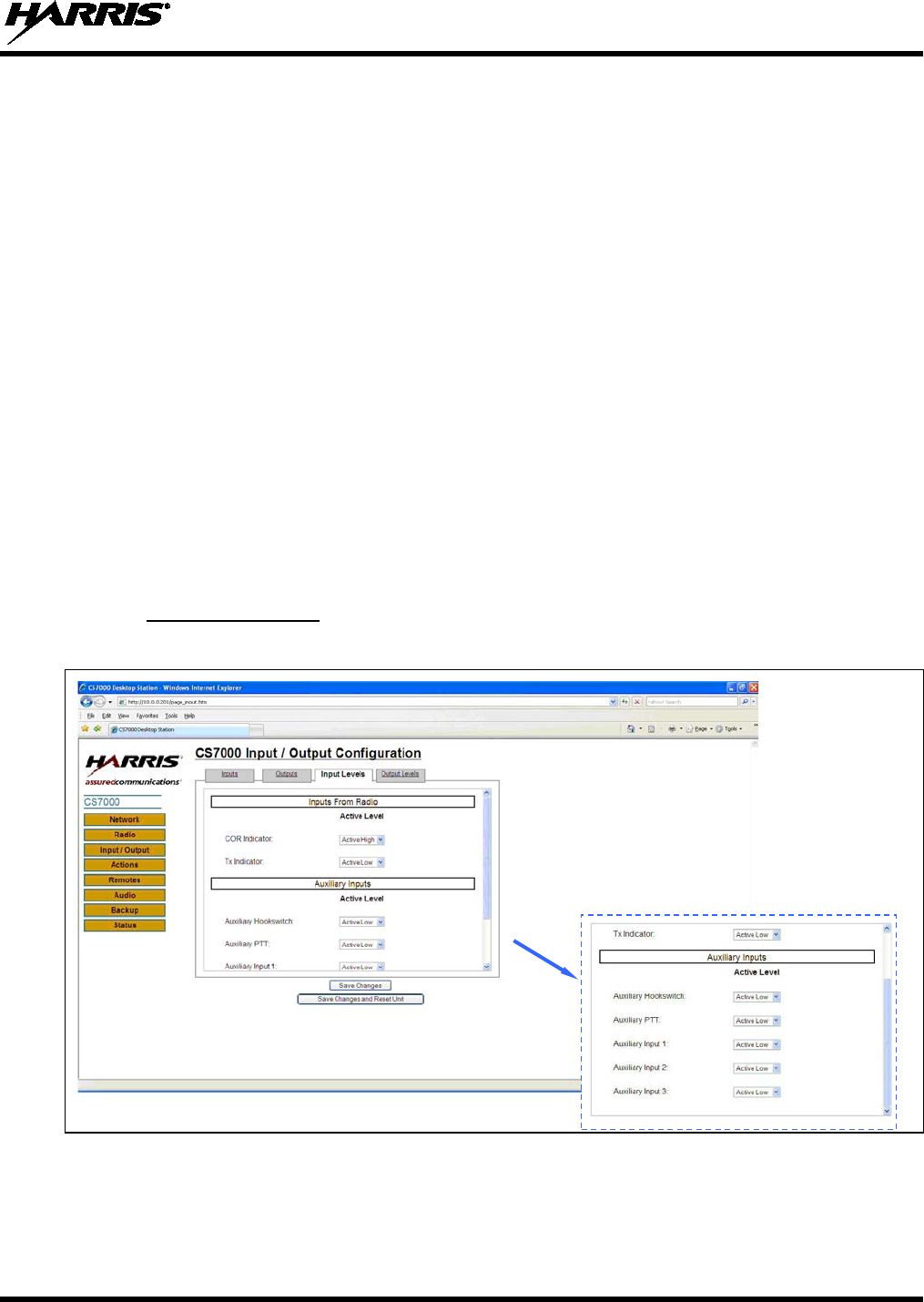Open Auxiliary Input 1 dropdown in main form
Viewport: 924px width, 1302px height.
[362, 967]
